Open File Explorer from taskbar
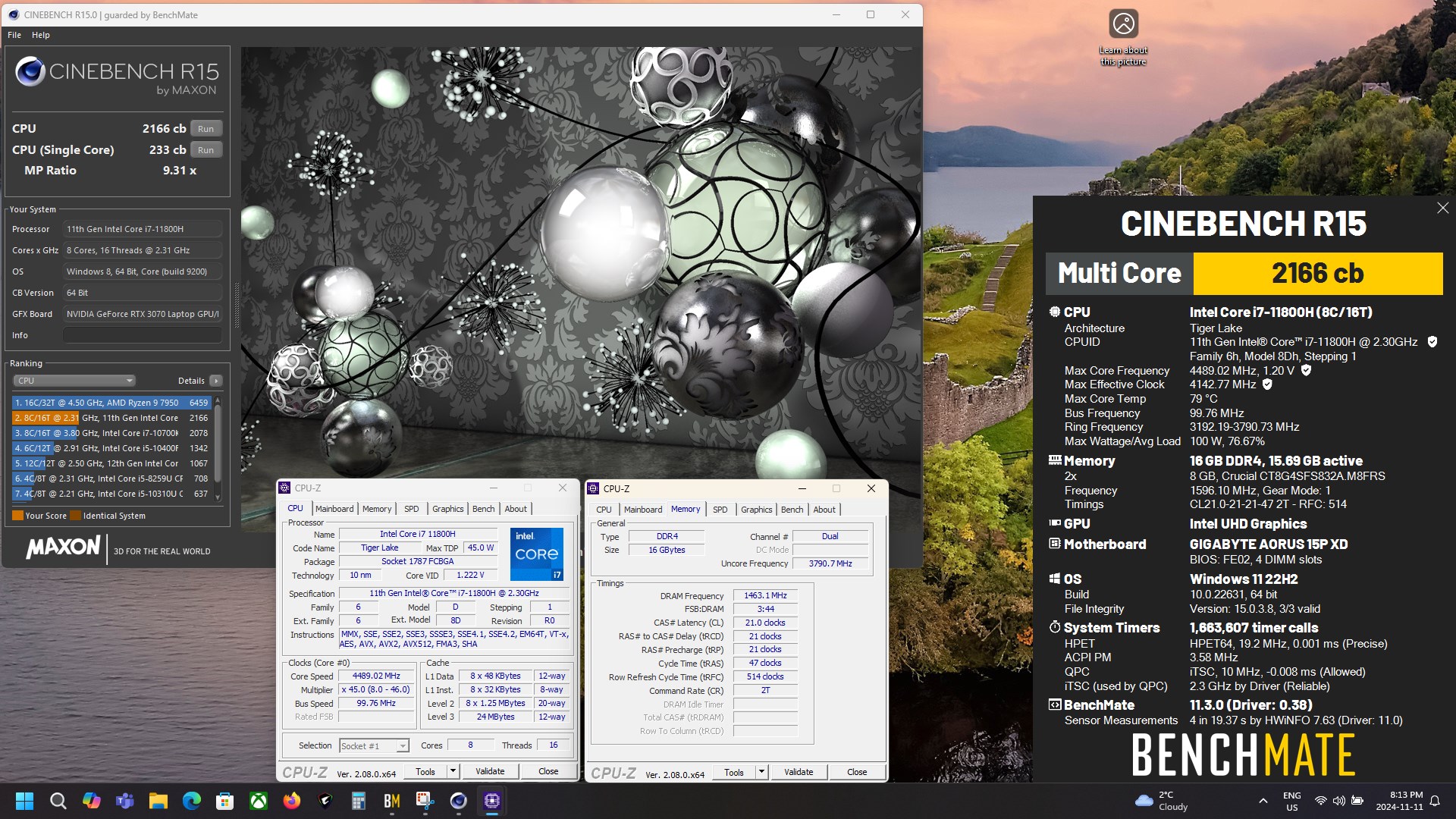The width and height of the screenshot is (1456, 819). click(x=158, y=801)
